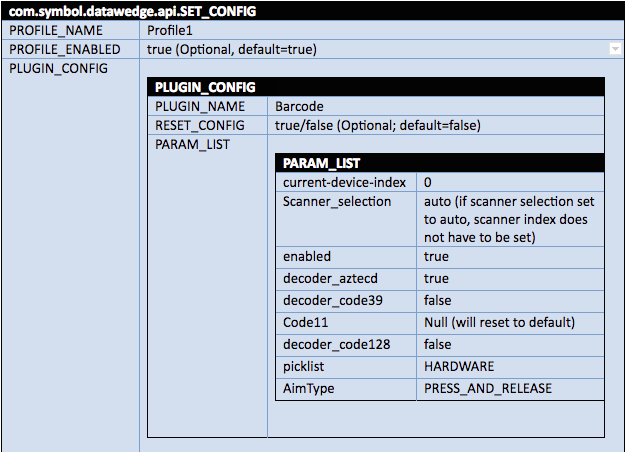Select the decoder_code39 false value
Viewport: 626px width, 452px height.
click(510, 300)
